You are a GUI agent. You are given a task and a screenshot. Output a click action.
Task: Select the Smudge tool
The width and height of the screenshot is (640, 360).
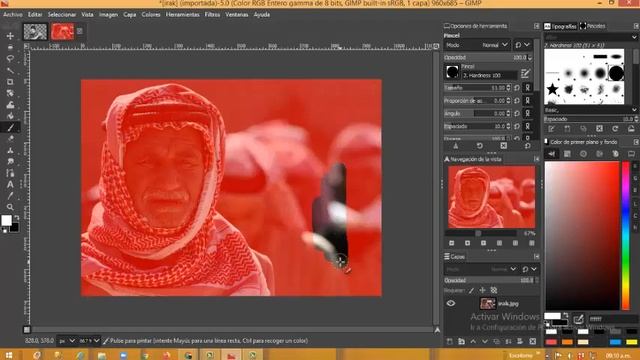click(10, 162)
